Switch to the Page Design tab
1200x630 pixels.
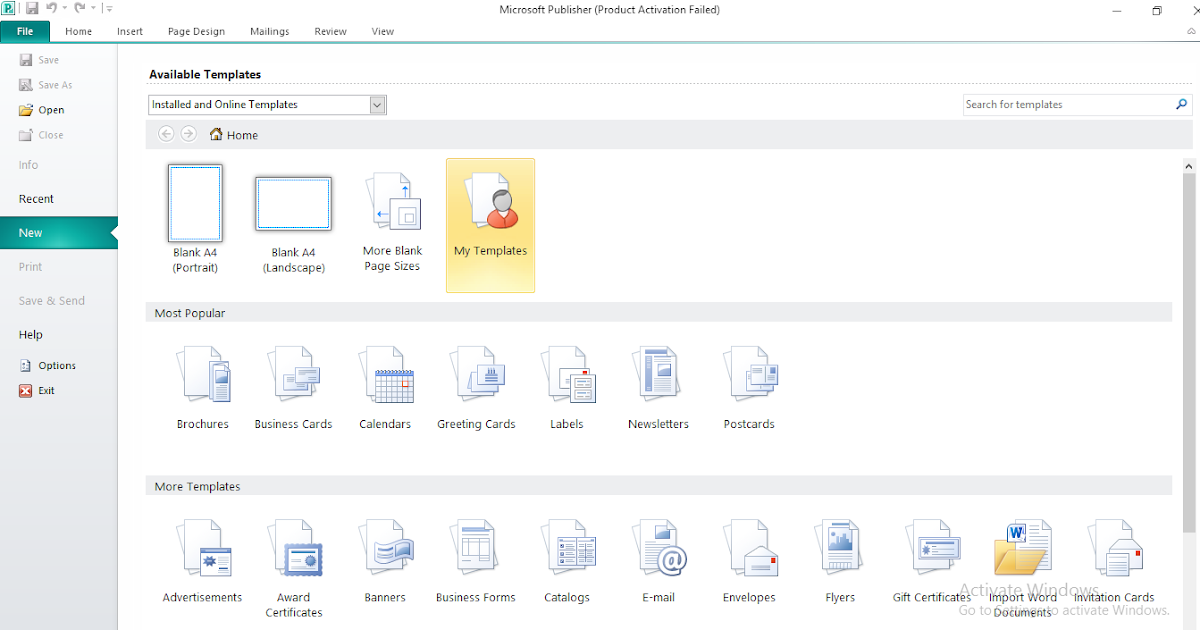[x=196, y=31]
